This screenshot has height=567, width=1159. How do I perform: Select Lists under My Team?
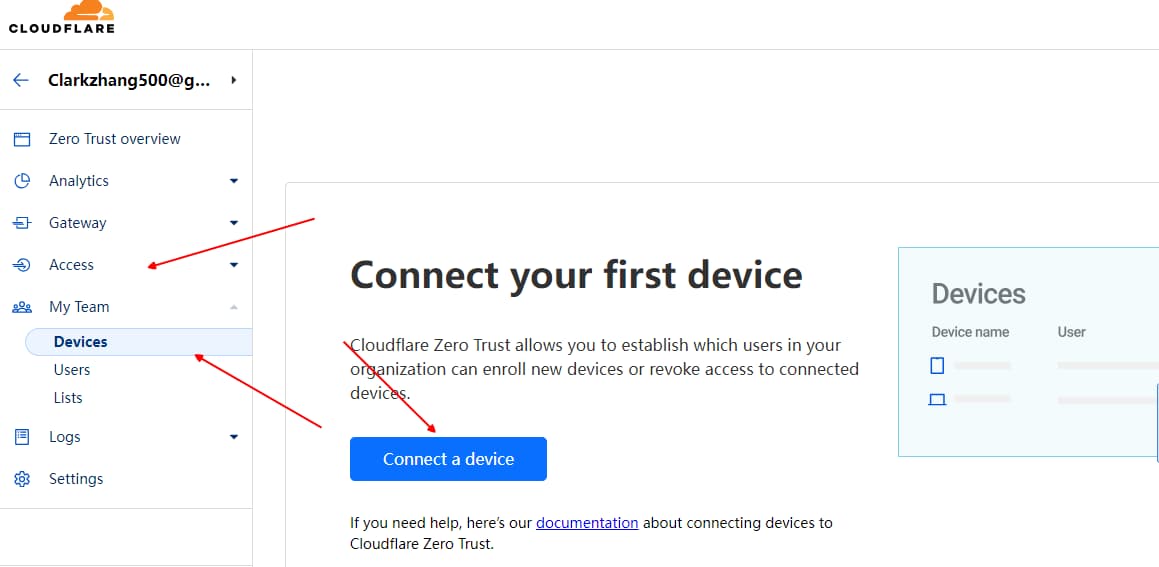pos(68,398)
